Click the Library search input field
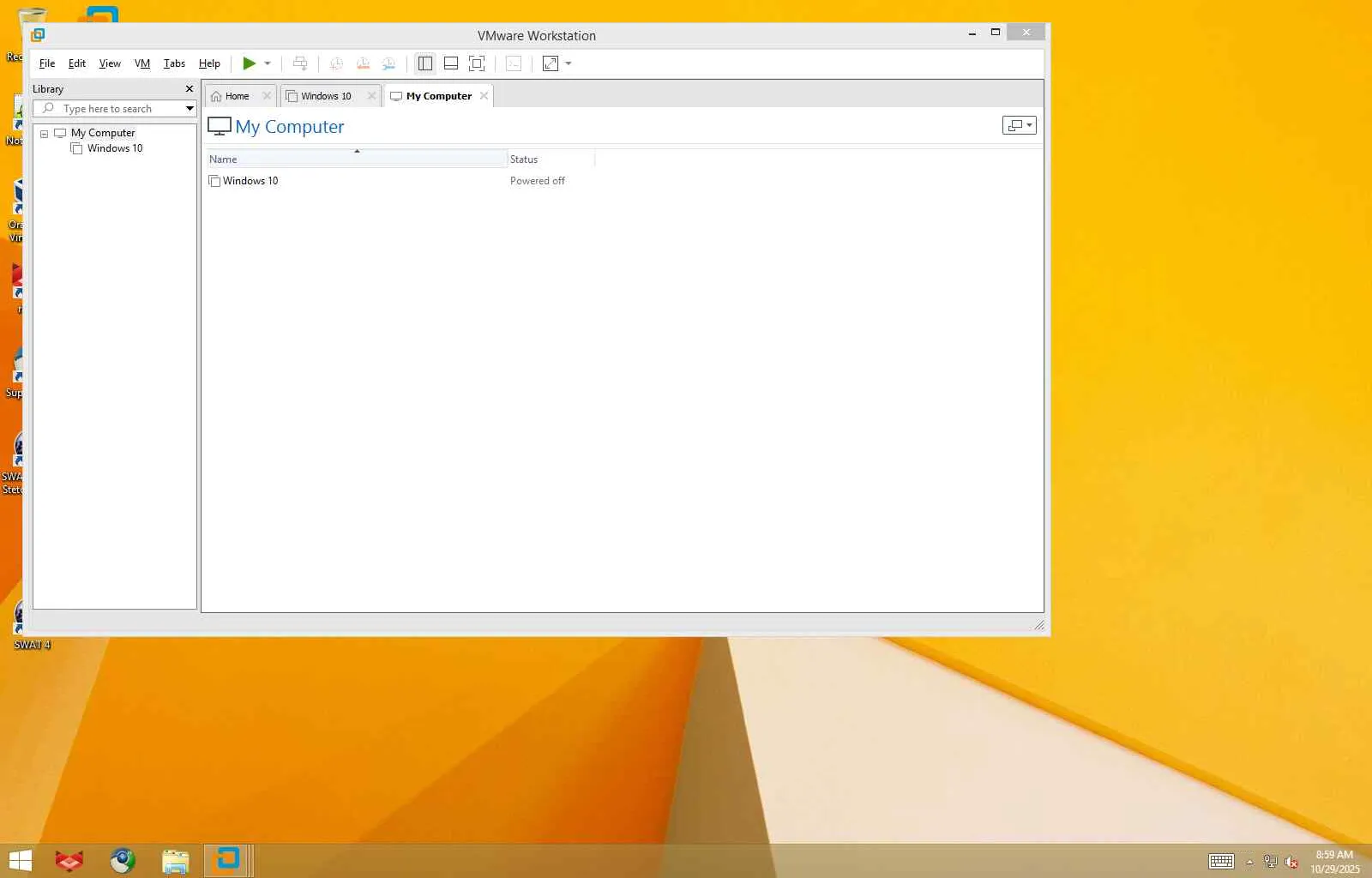The image size is (1372, 878). click(x=115, y=109)
